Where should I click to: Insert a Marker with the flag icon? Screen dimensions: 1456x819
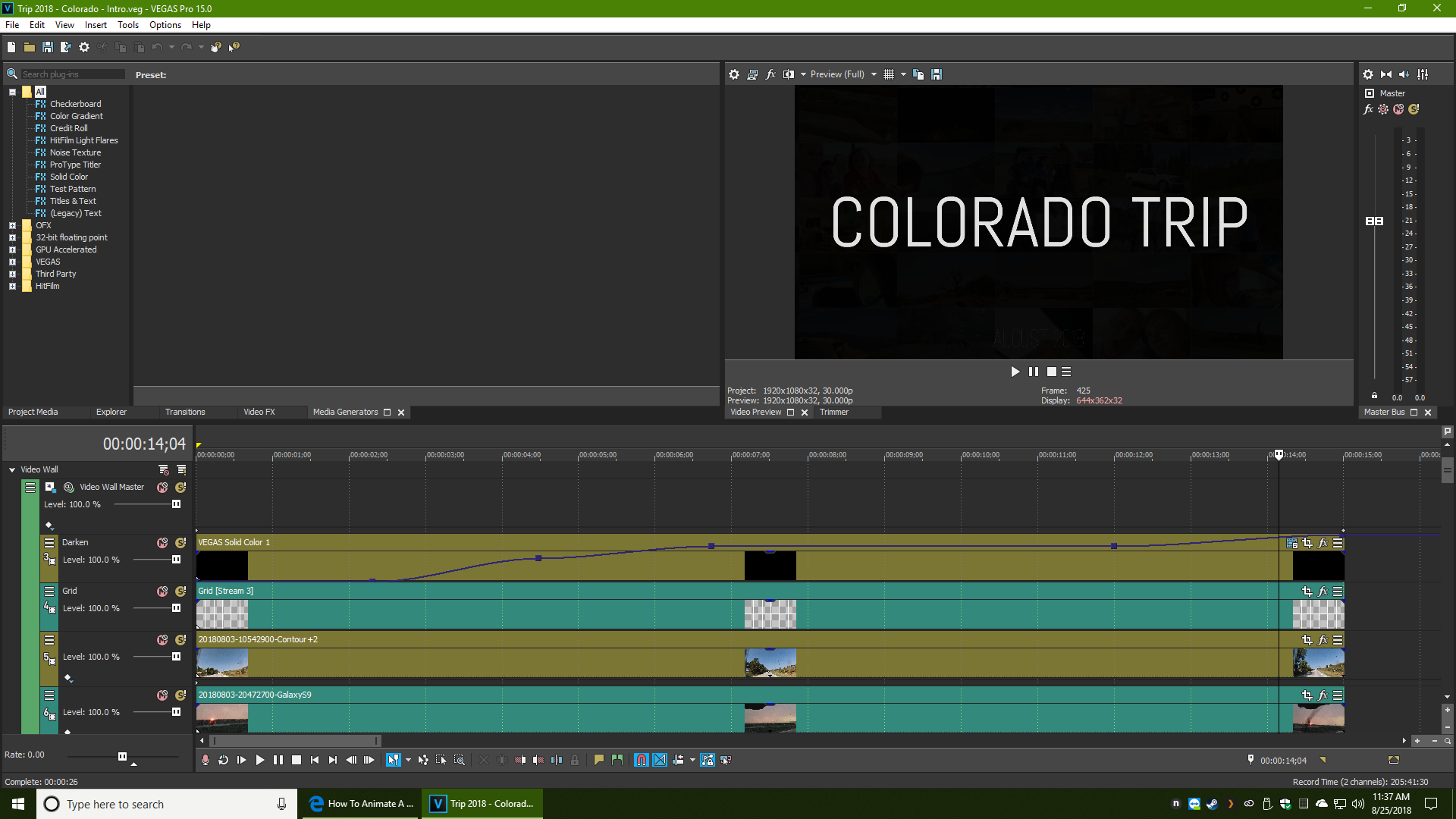(599, 760)
